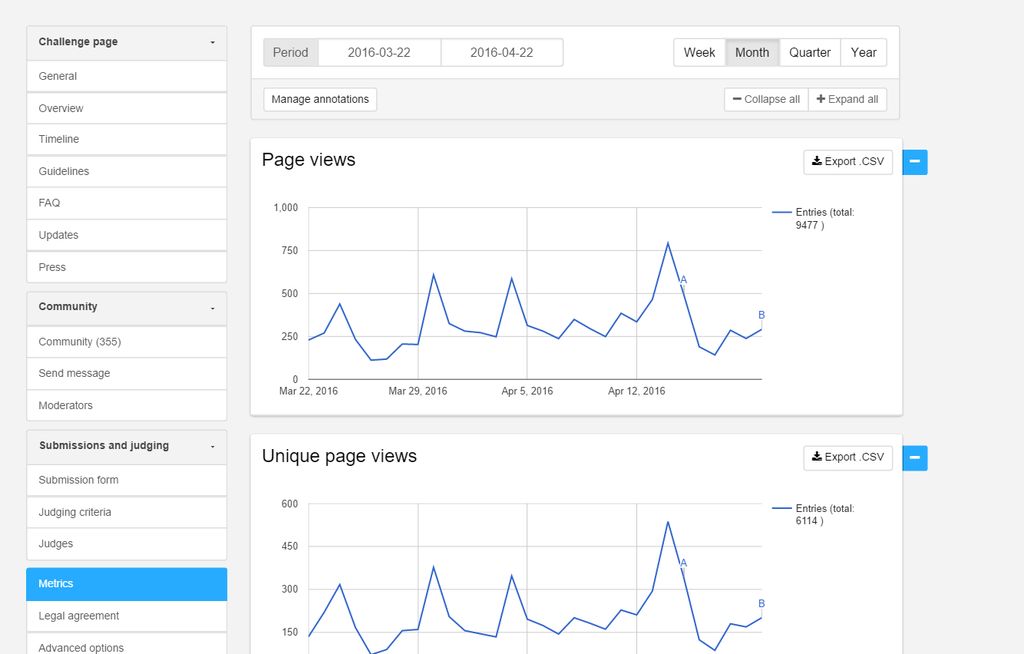Go to the Overview page
1024x654 pixels.
point(127,108)
